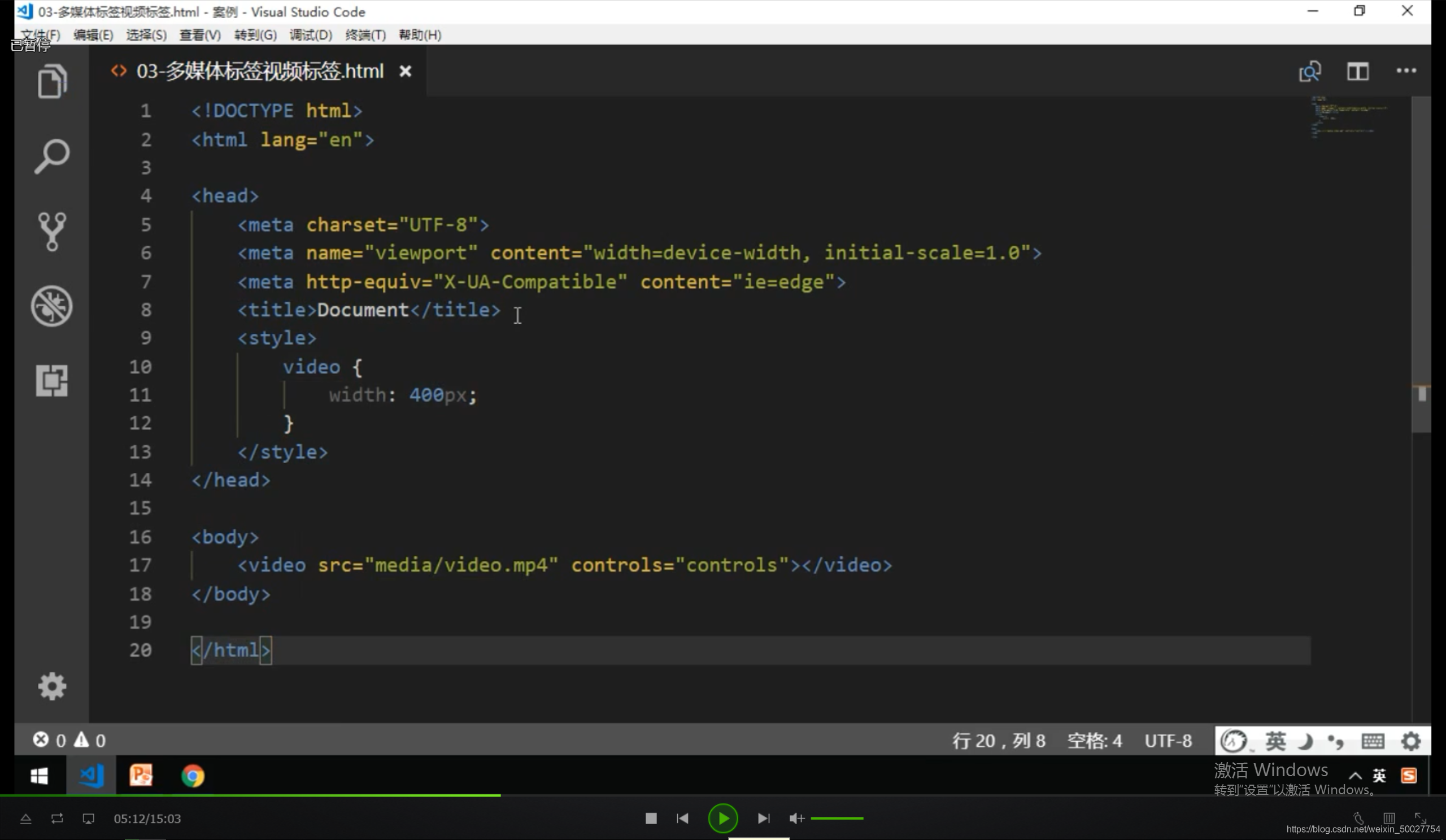Toggle the half-moon width mode on the IME toolbar
Image resolution: width=1446 pixels, height=840 pixels.
pos(1306,741)
